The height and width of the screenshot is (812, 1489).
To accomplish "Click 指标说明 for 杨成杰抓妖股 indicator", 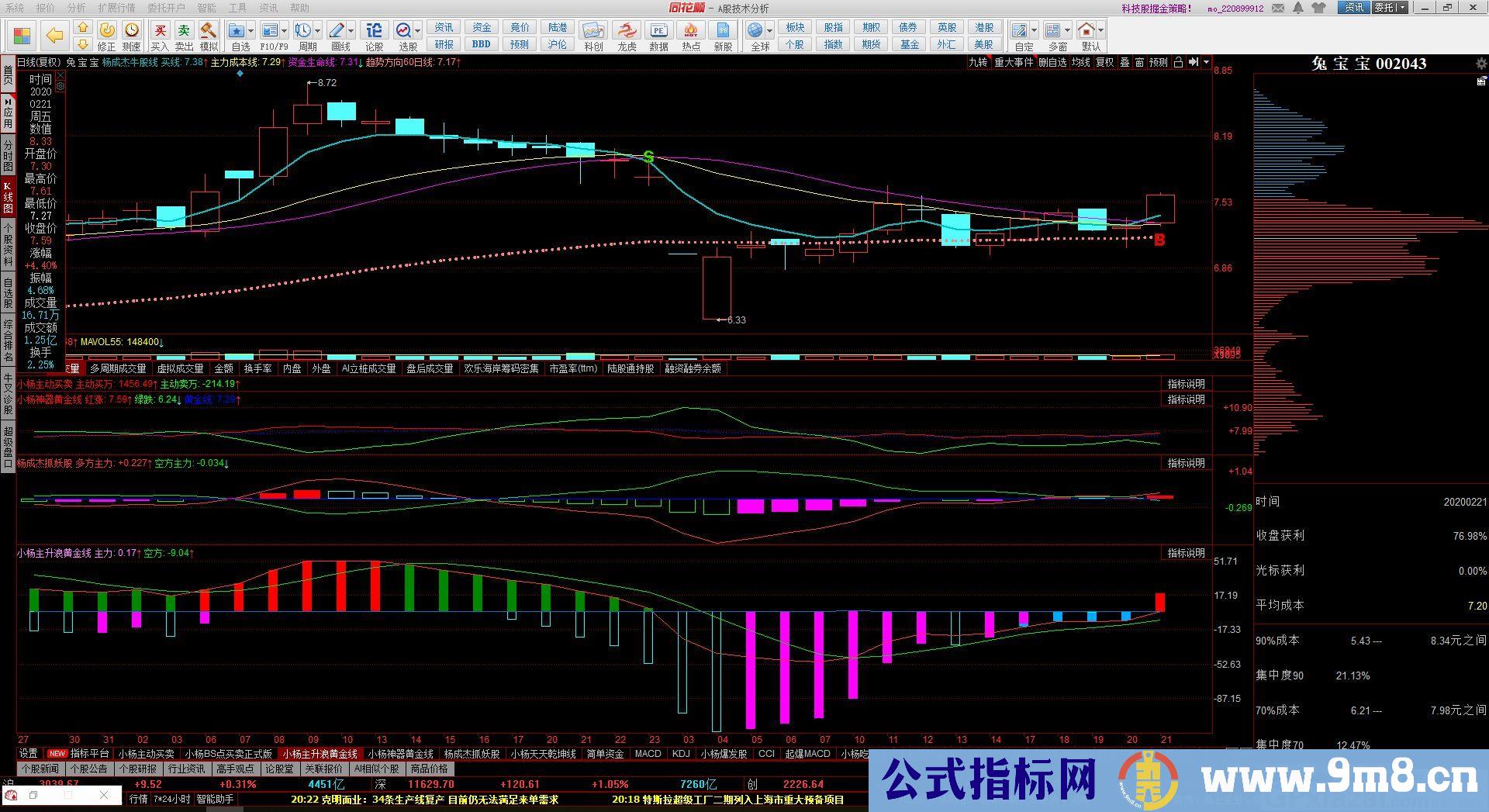I will (x=1186, y=463).
